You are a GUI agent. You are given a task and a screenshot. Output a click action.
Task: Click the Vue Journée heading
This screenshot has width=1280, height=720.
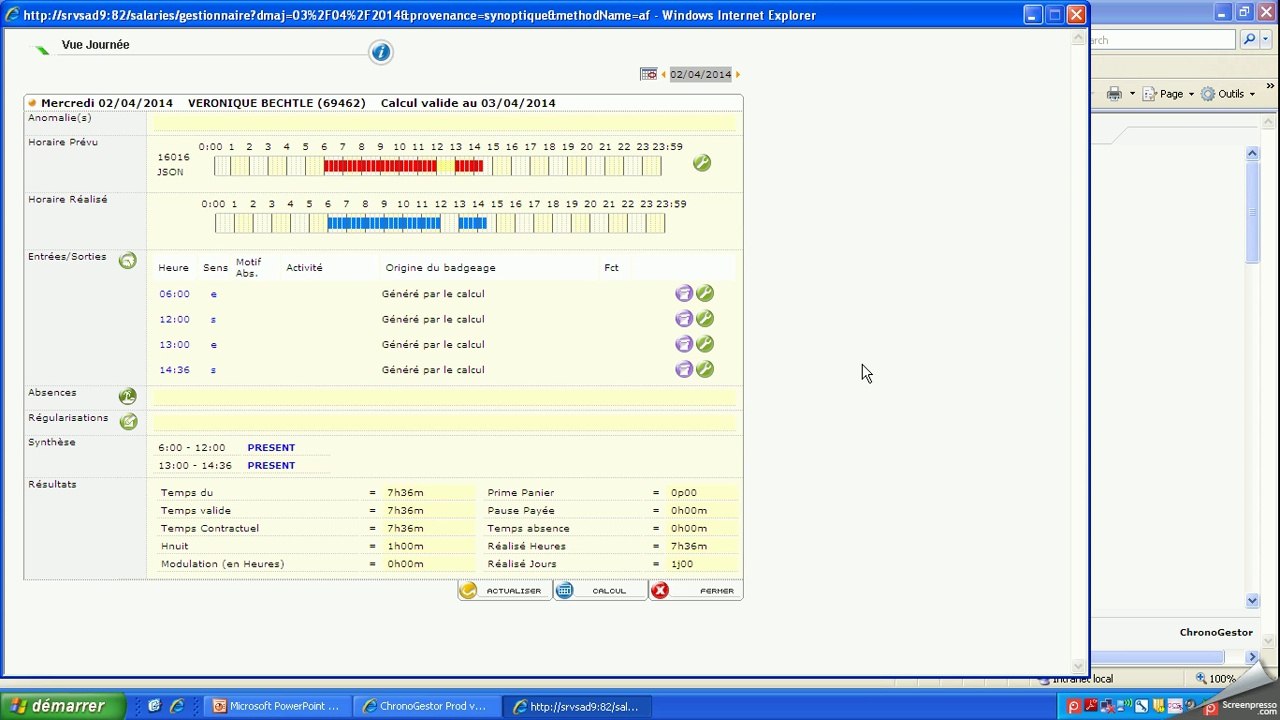tap(95, 45)
